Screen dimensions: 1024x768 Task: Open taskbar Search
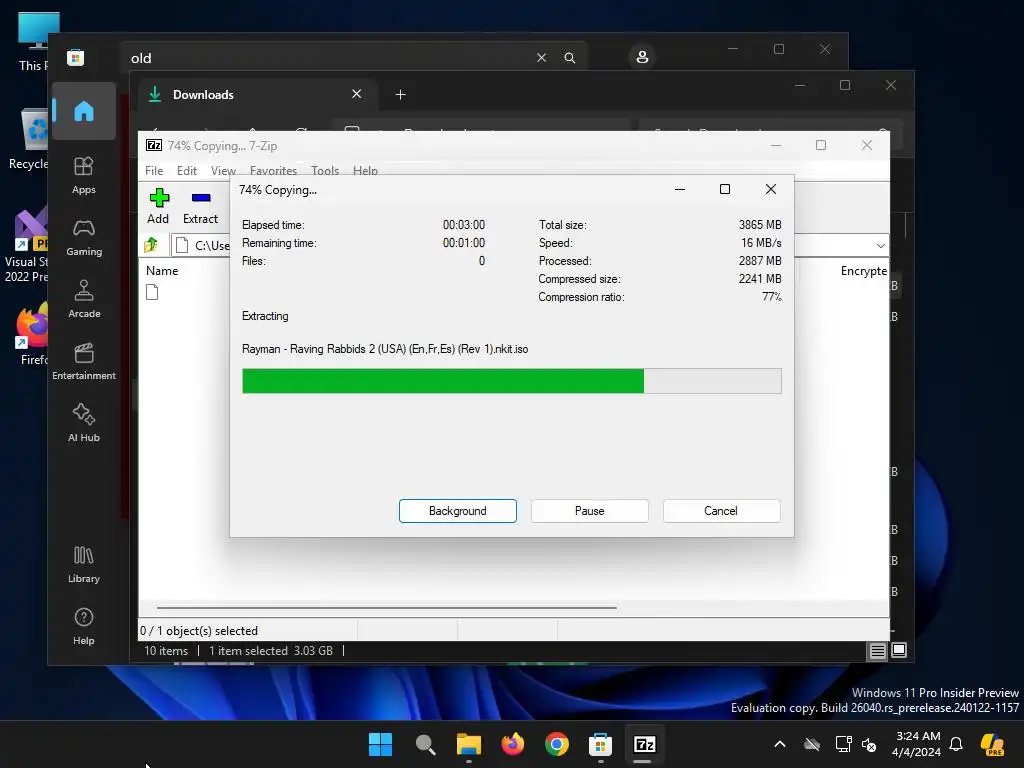click(x=425, y=744)
